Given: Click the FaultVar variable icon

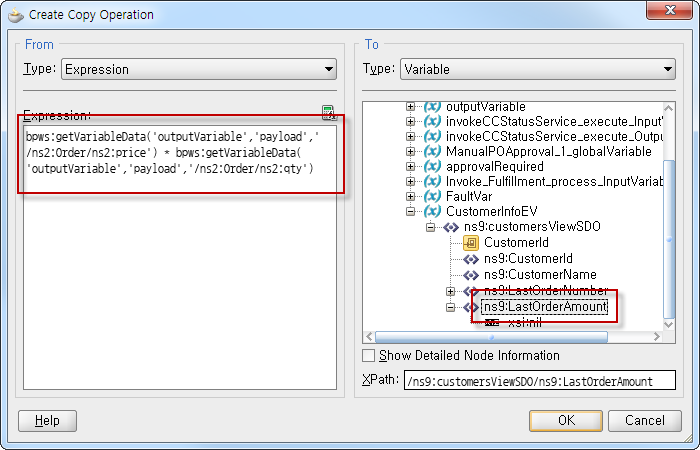Looking at the screenshot, I should (x=432, y=196).
